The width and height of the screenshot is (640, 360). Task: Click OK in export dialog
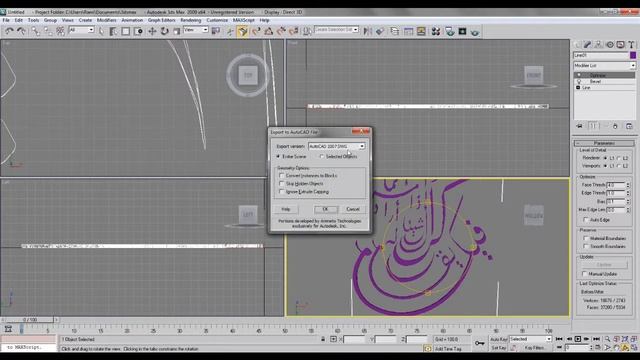click(326, 209)
